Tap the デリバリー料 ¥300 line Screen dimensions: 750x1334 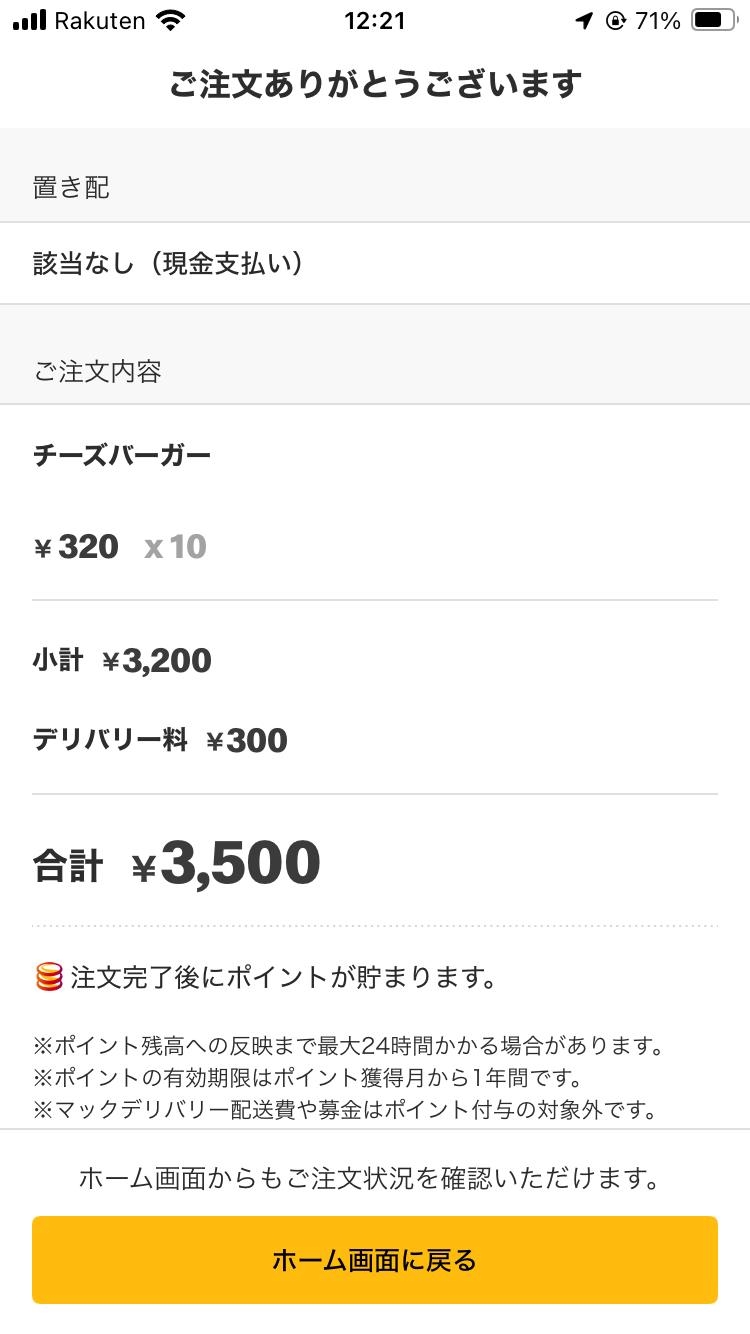pyautogui.click(x=160, y=740)
